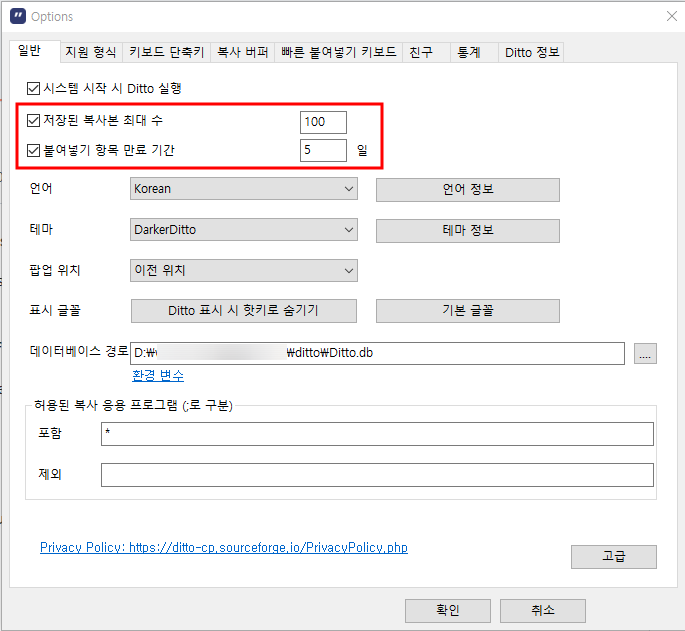Click the database path input field
This screenshot has height=631, width=685.
(377, 353)
